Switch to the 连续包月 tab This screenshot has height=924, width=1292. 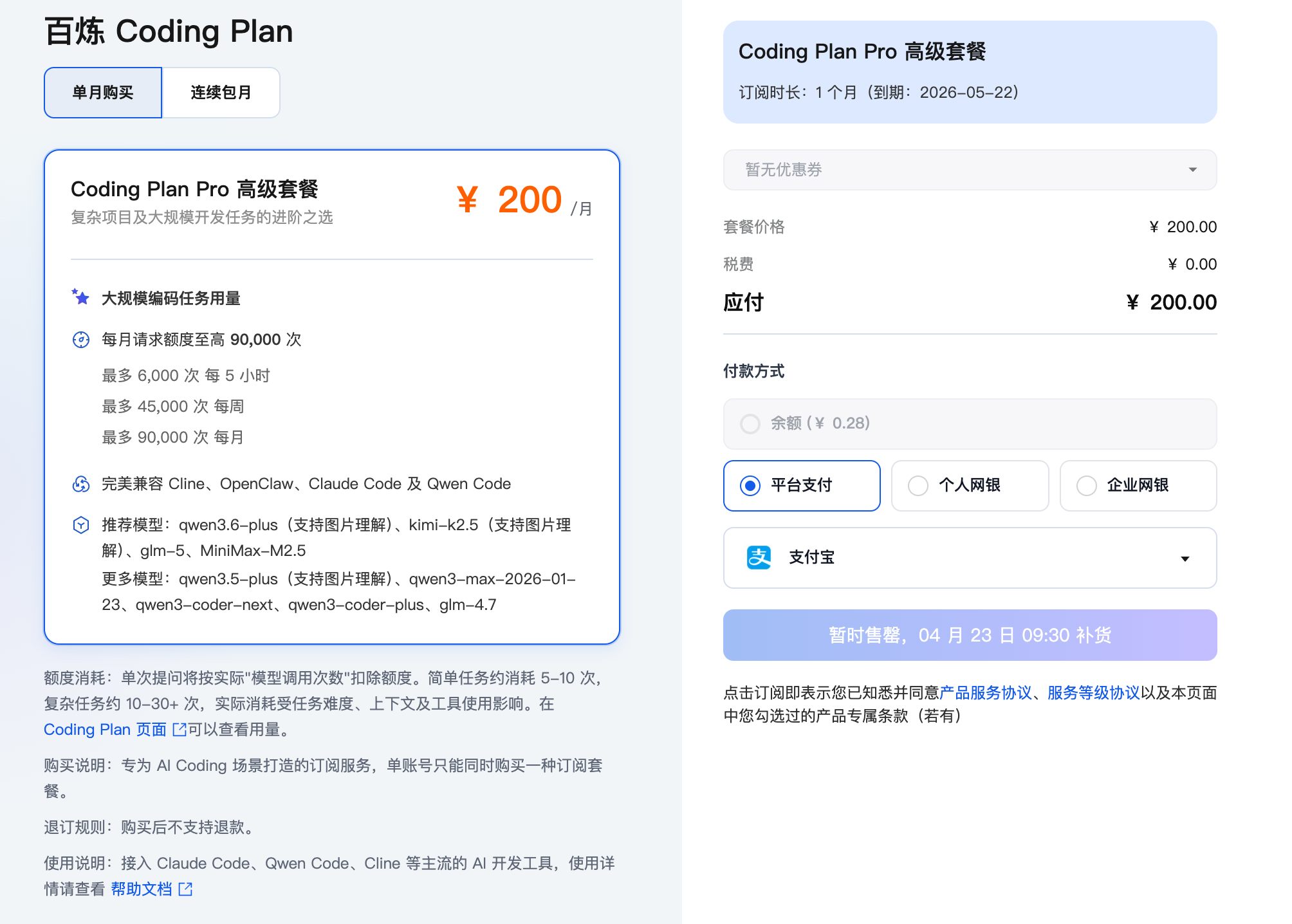221,92
